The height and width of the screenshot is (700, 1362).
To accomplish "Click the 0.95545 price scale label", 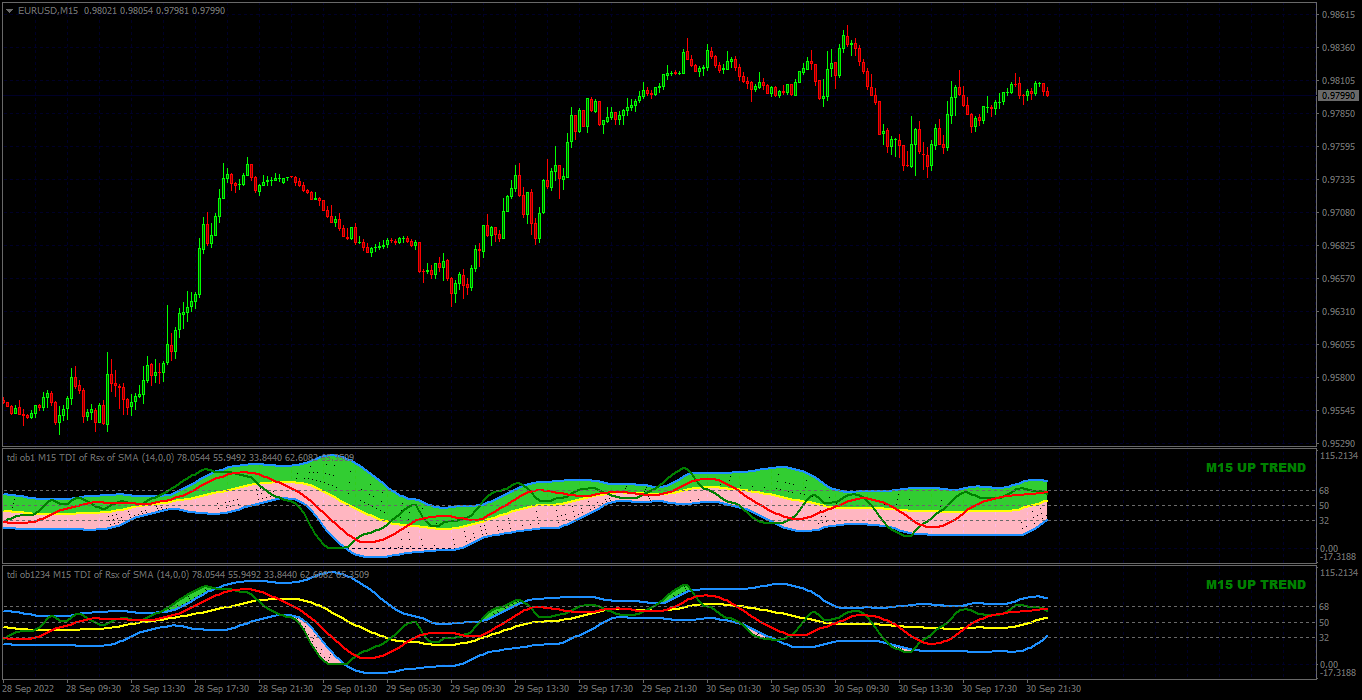I will (x=1338, y=411).
